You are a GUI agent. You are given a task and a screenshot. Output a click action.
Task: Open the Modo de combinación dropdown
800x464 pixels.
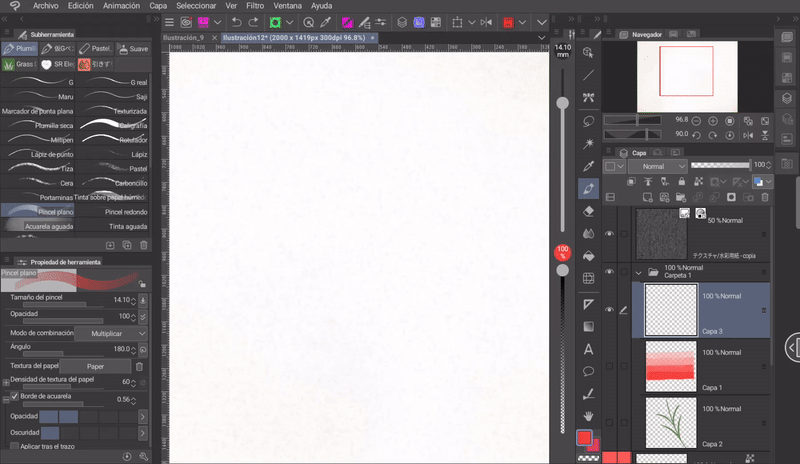click(107, 333)
